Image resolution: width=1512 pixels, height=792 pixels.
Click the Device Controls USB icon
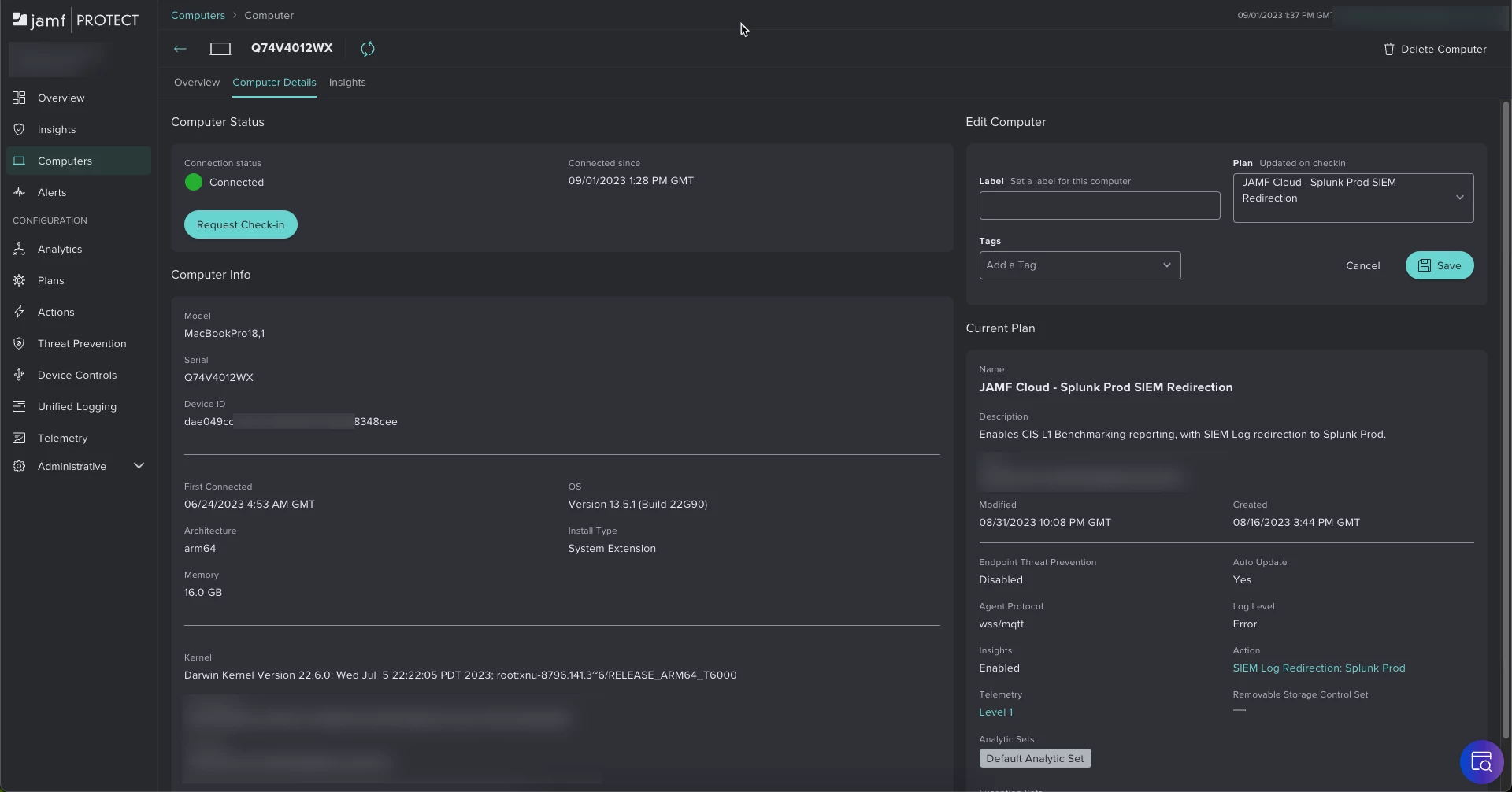point(19,375)
